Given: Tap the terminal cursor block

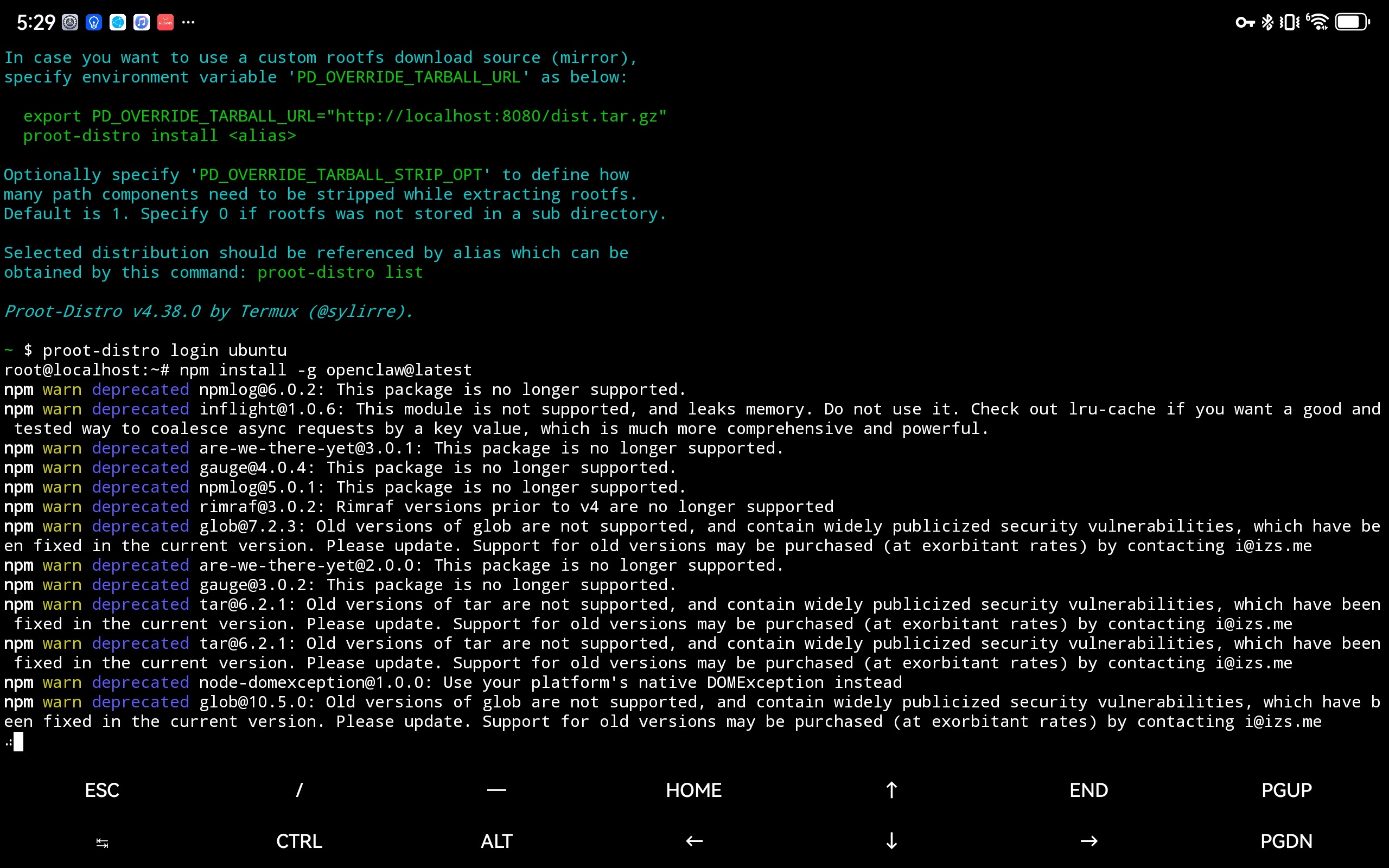Looking at the screenshot, I should click(x=18, y=742).
